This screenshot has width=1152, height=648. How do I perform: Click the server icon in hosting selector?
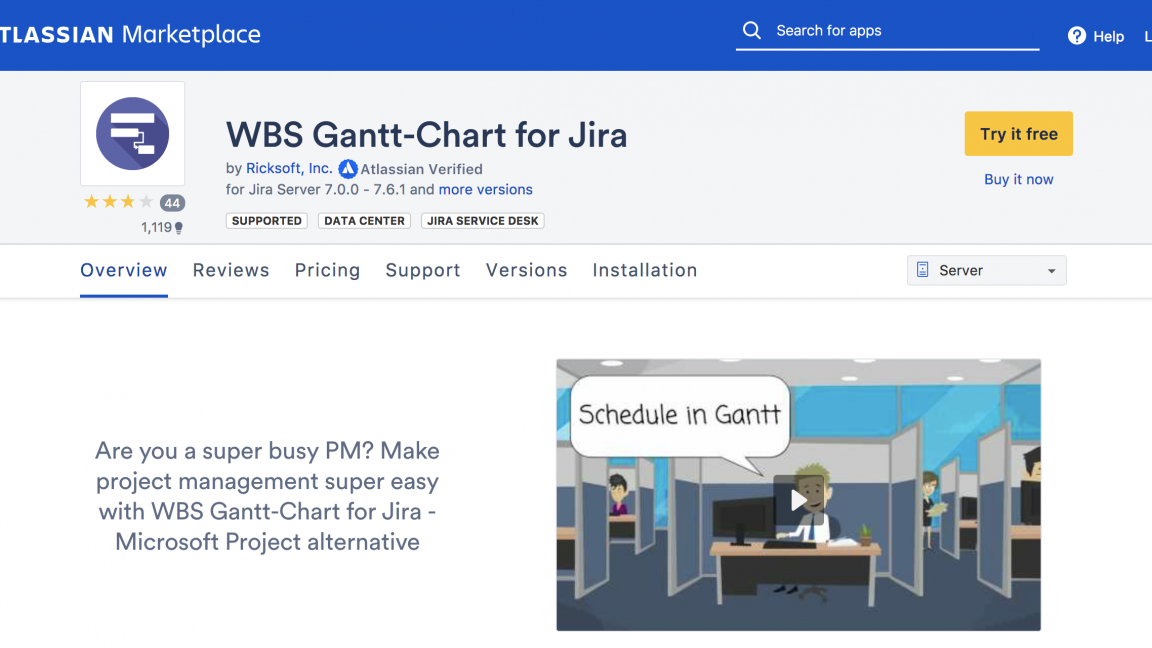[923, 270]
